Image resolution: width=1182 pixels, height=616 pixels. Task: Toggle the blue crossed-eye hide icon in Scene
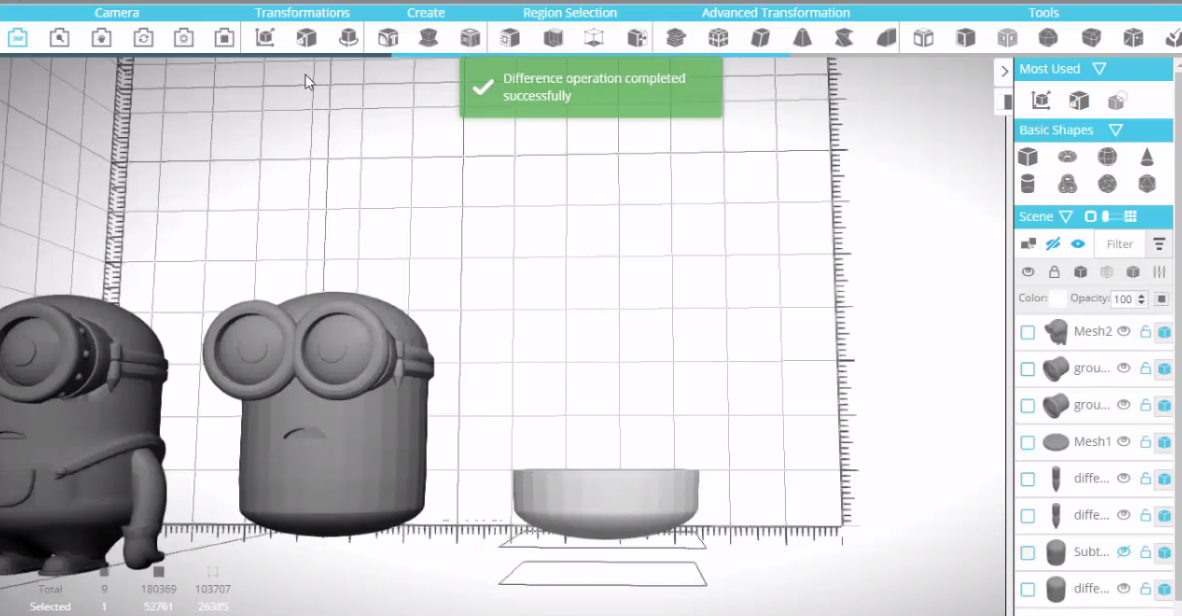(1053, 244)
